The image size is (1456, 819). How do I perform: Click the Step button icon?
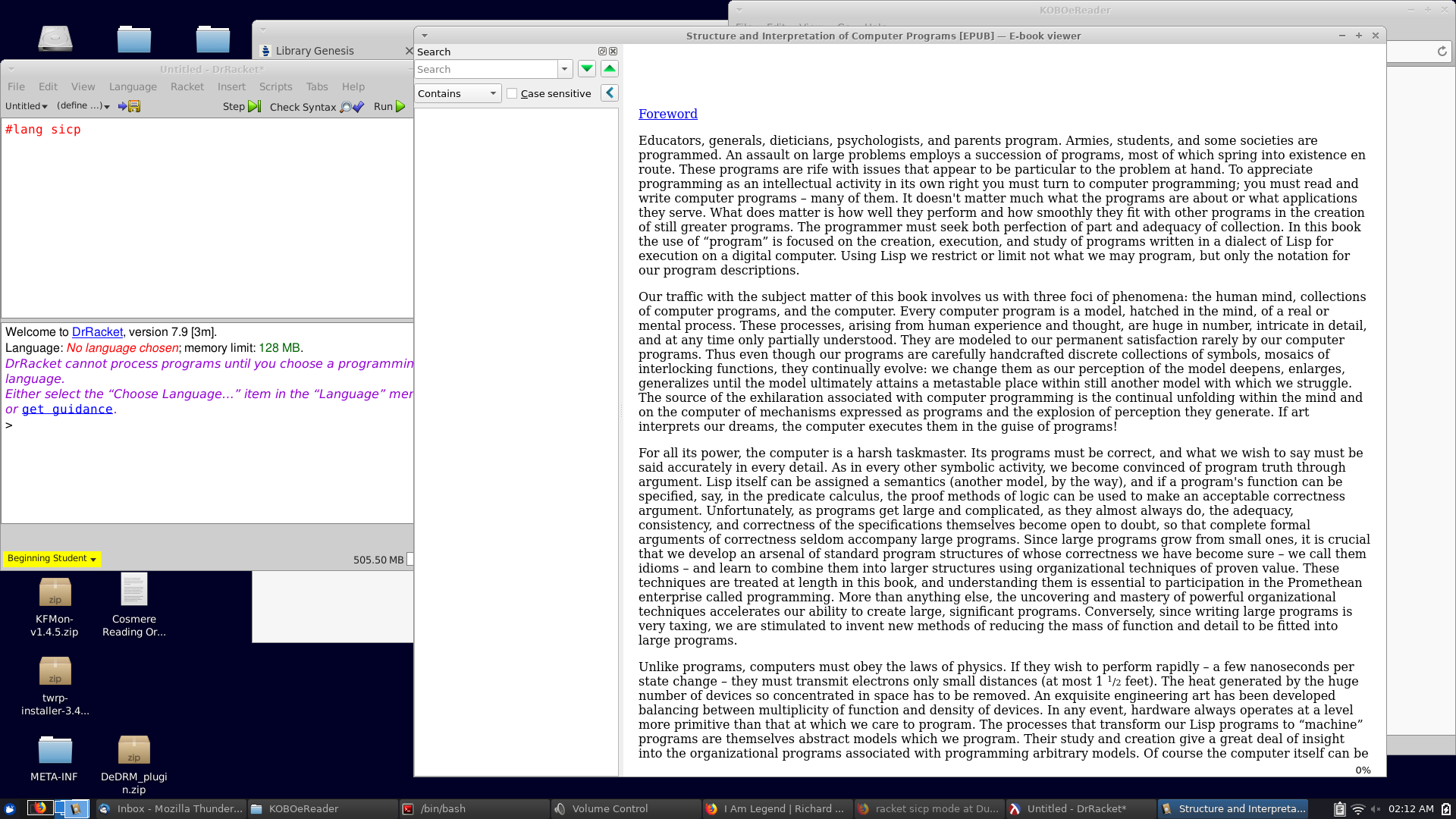(x=254, y=106)
